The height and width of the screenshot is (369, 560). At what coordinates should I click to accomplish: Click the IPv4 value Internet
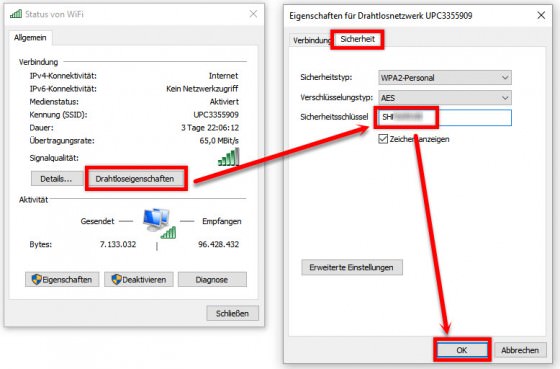[x=224, y=76]
